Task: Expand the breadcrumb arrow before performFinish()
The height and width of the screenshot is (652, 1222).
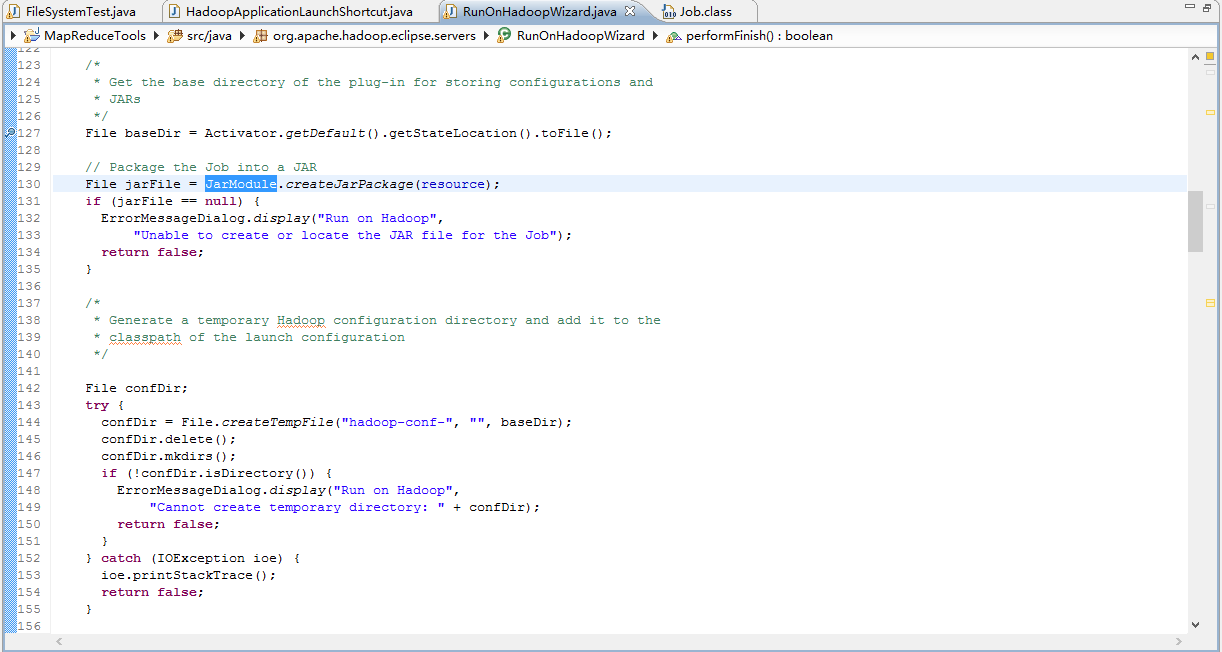Action: click(x=655, y=36)
